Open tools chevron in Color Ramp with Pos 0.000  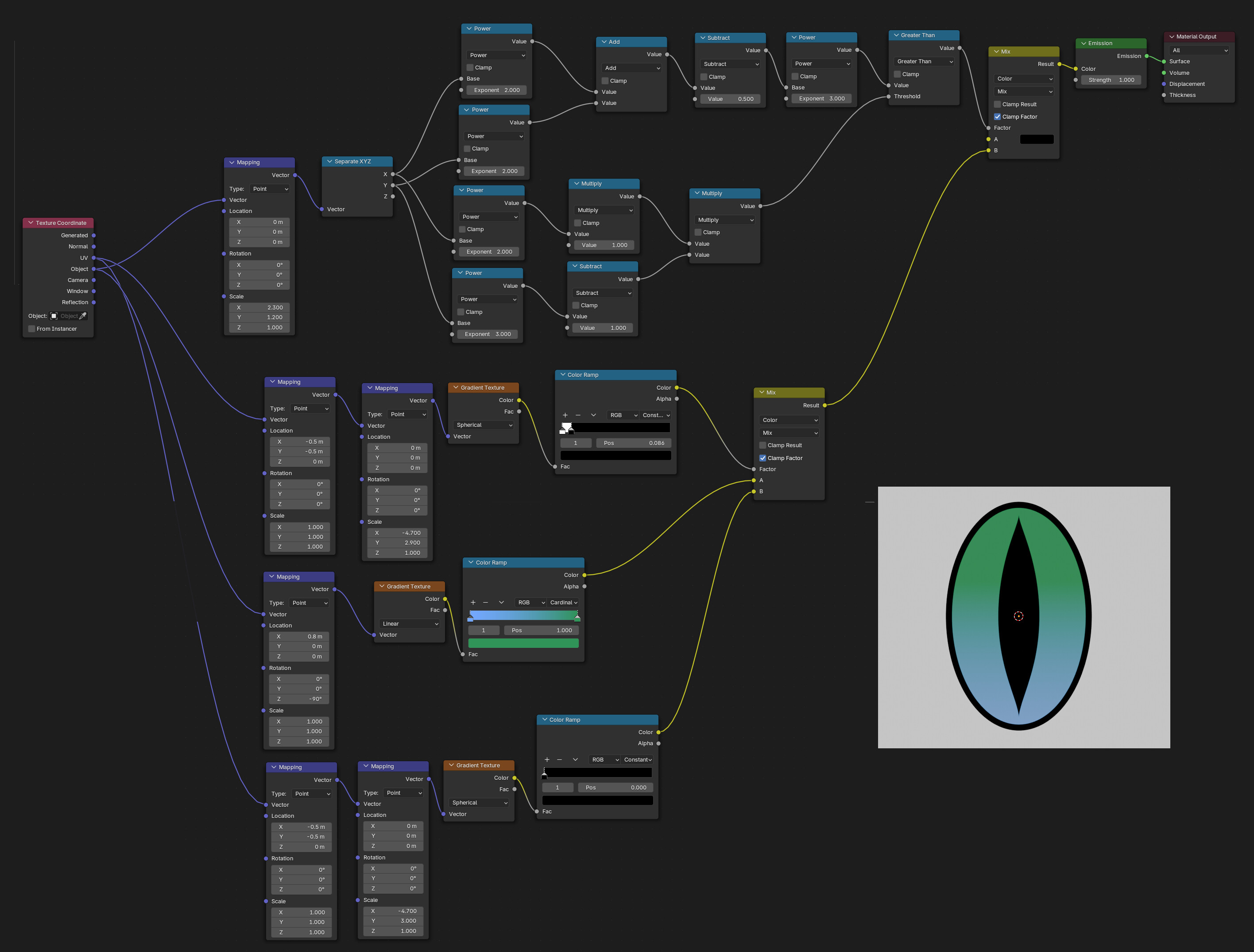click(575, 759)
